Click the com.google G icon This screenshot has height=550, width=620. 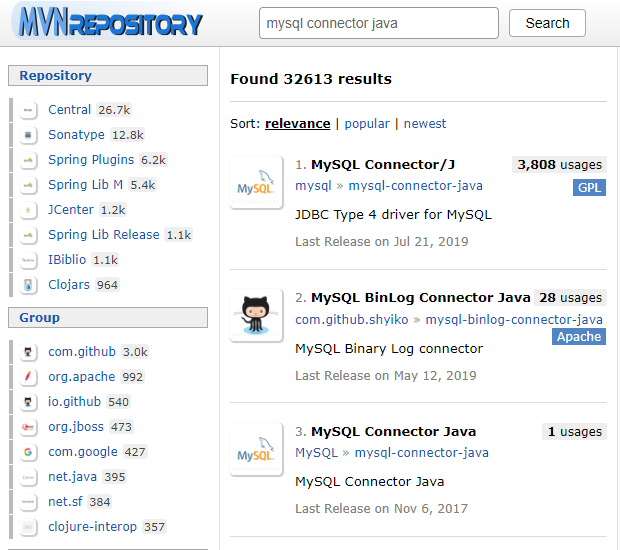click(28, 452)
